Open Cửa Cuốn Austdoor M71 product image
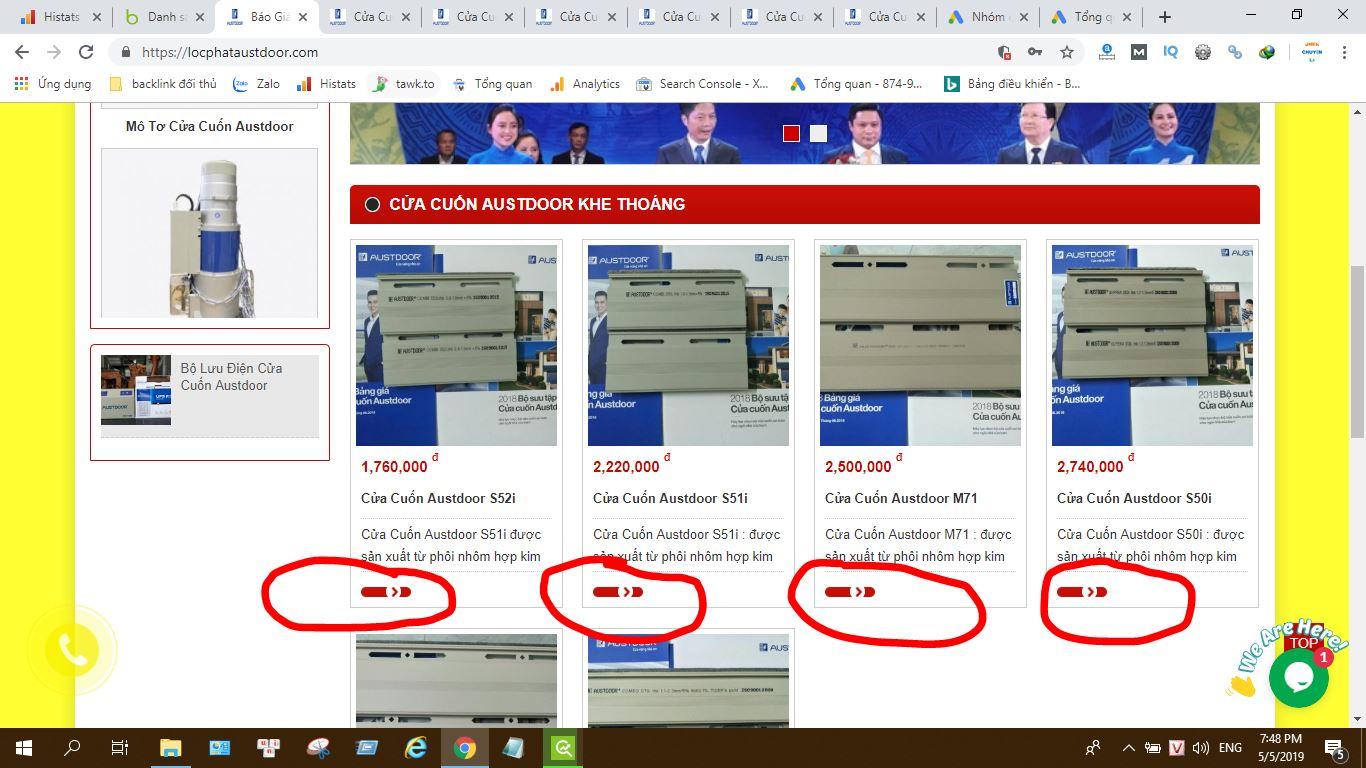The width and height of the screenshot is (1366, 768). point(920,345)
